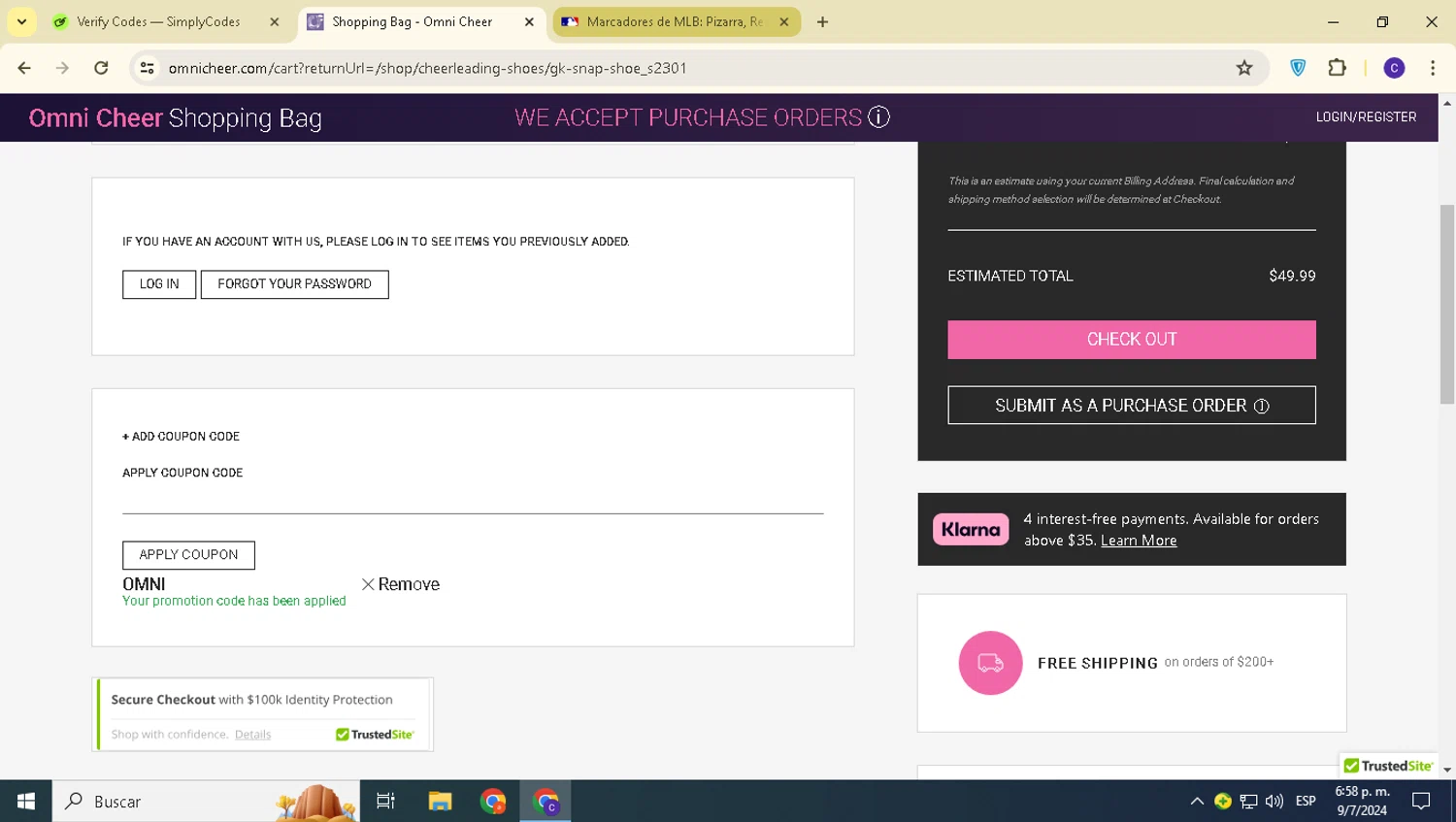The height and width of the screenshot is (822, 1456).
Task: Open the Windows Start menu
Action: 26,801
